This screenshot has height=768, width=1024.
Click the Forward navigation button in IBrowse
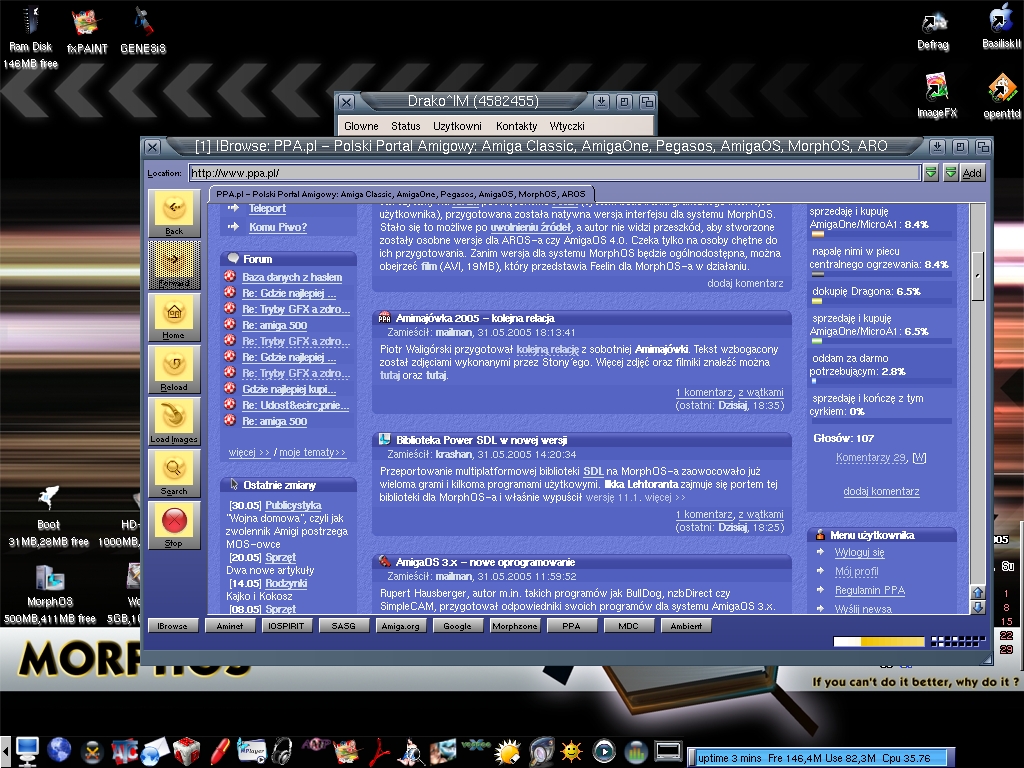click(174, 265)
